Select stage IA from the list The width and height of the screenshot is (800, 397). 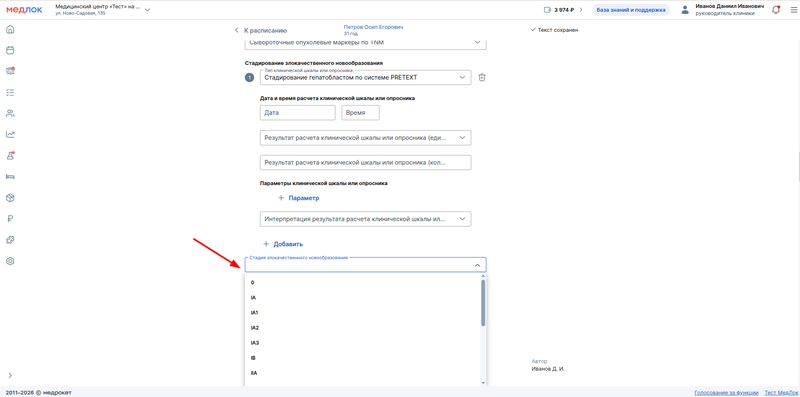click(x=362, y=297)
